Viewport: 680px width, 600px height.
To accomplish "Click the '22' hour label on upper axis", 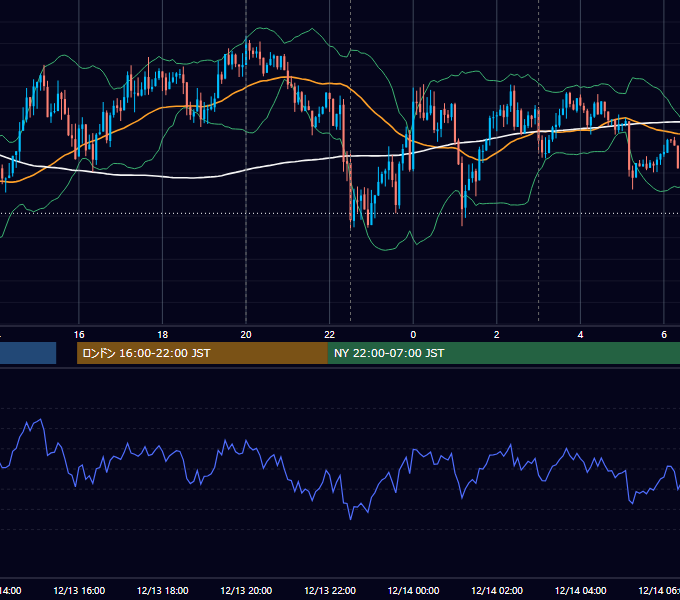I will point(330,335).
